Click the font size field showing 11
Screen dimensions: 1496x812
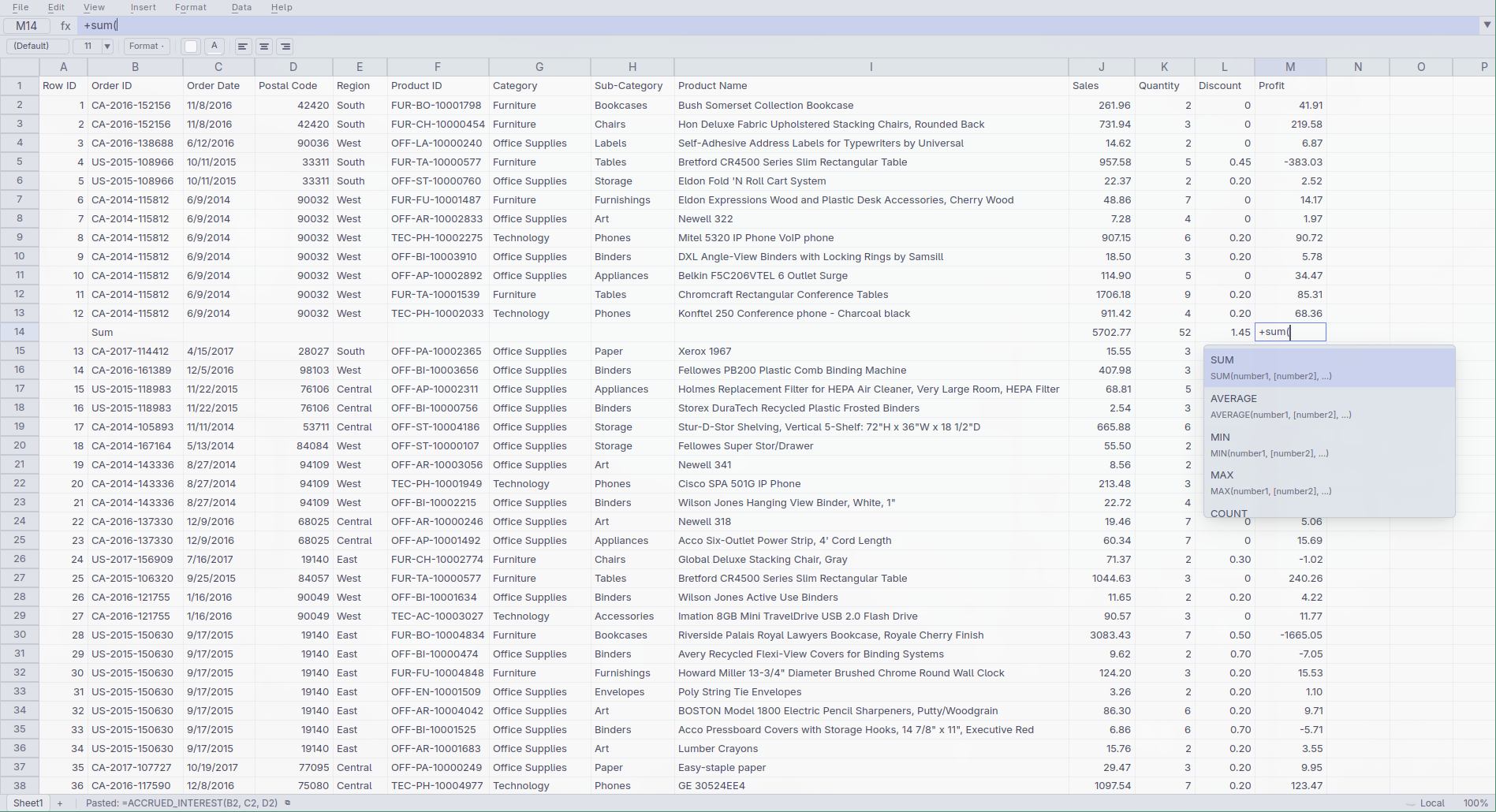[88, 47]
